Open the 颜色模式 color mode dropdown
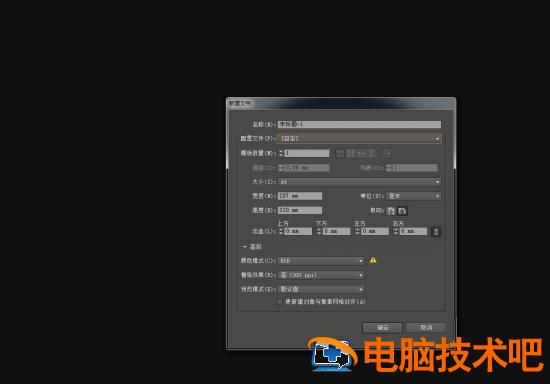 [321, 261]
